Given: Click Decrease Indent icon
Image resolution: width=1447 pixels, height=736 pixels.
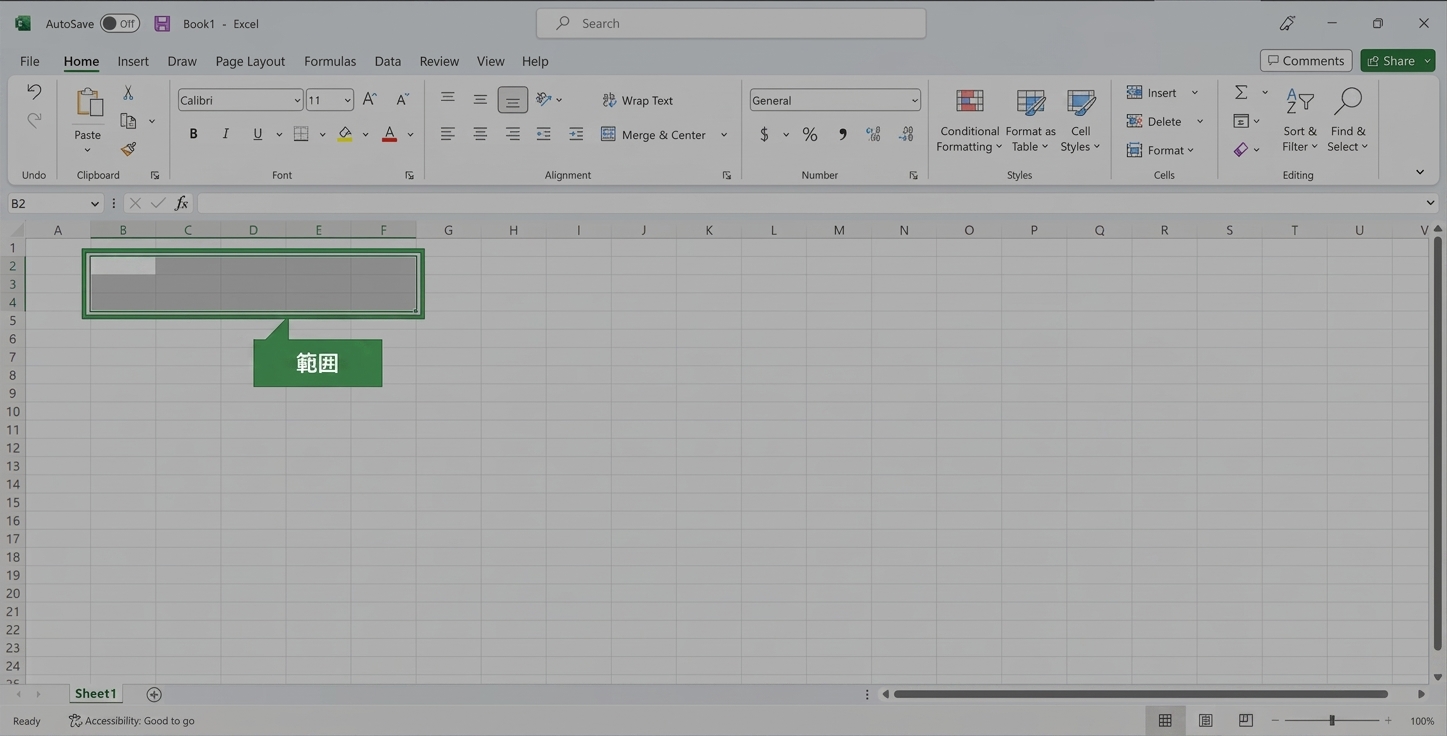Looking at the screenshot, I should pos(544,134).
